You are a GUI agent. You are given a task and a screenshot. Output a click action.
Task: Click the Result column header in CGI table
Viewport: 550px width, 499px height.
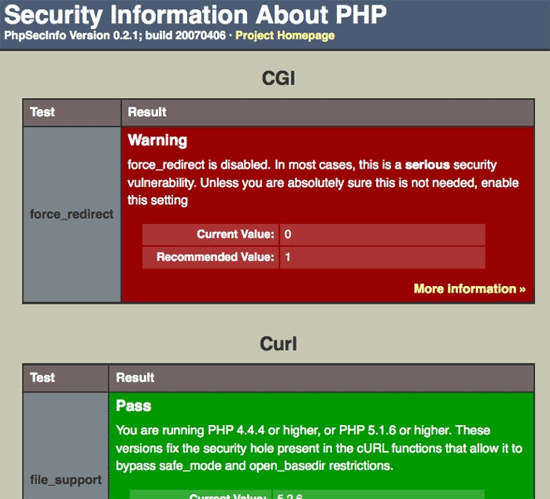tap(328, 113)
